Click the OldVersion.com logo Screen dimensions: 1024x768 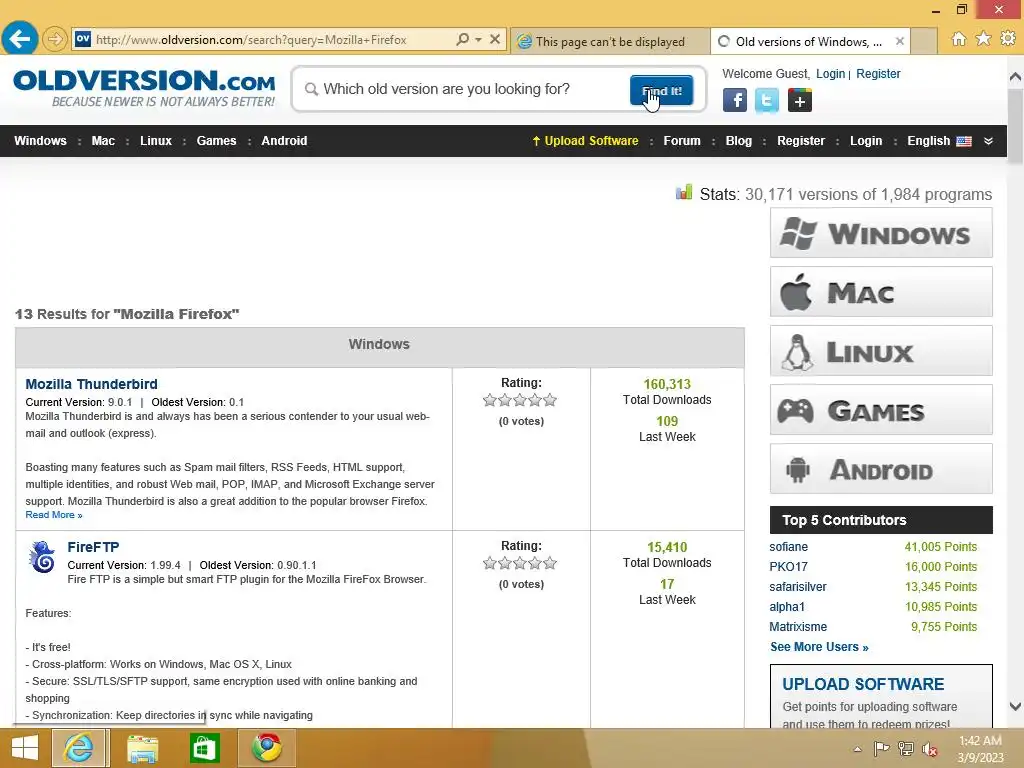[x=144, y=88]
